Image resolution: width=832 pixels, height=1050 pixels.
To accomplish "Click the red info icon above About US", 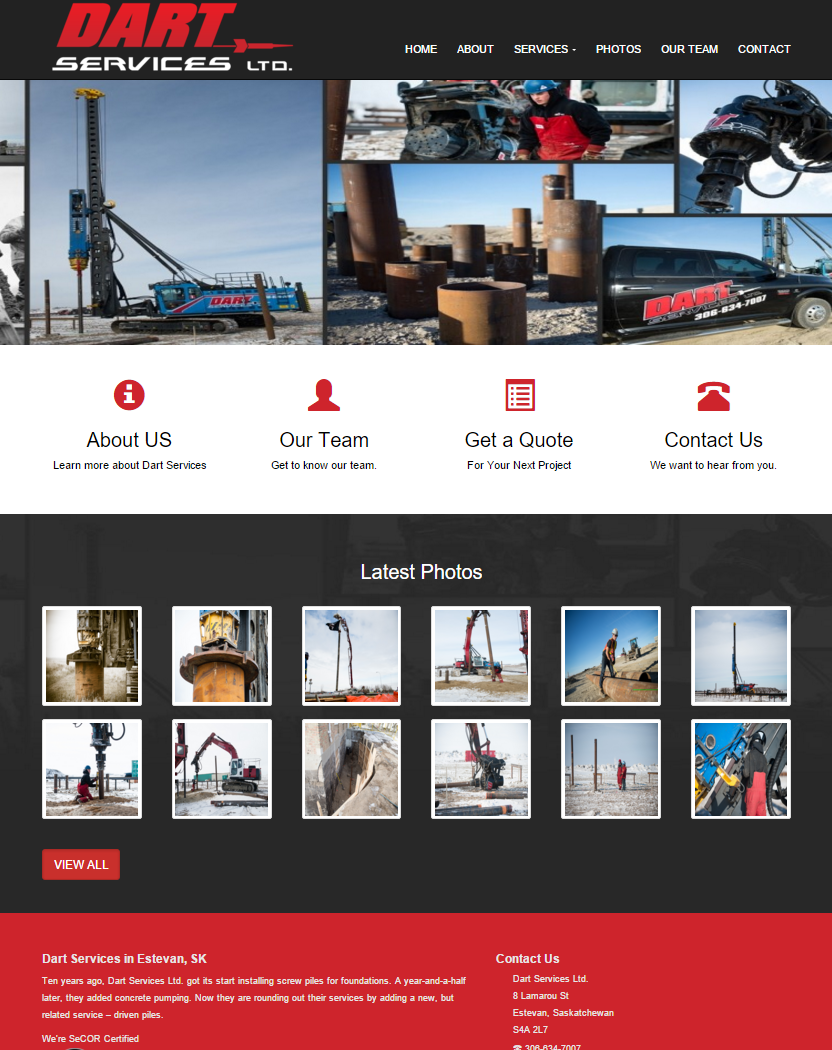I will 129,395.
